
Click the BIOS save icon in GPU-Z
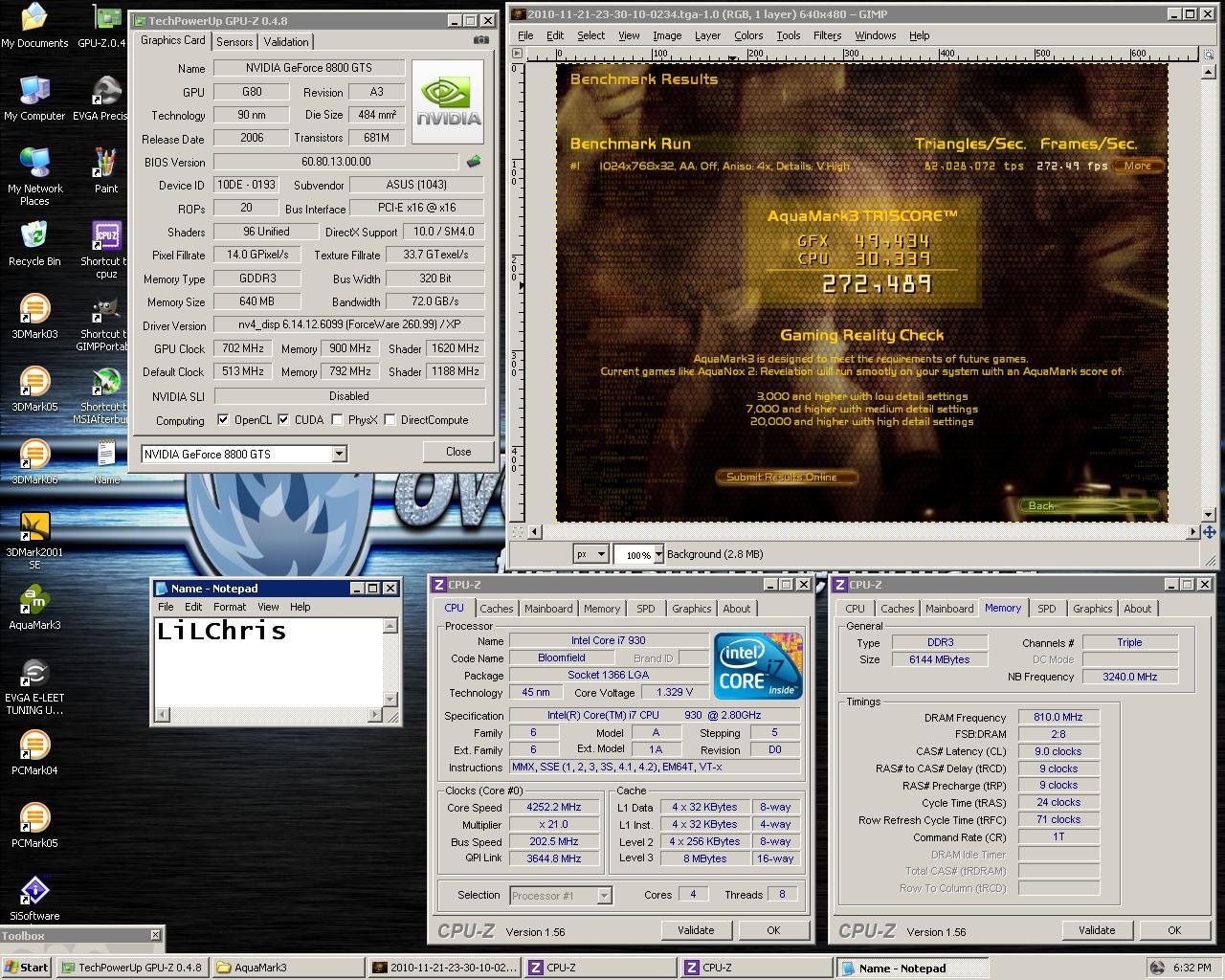474,162
